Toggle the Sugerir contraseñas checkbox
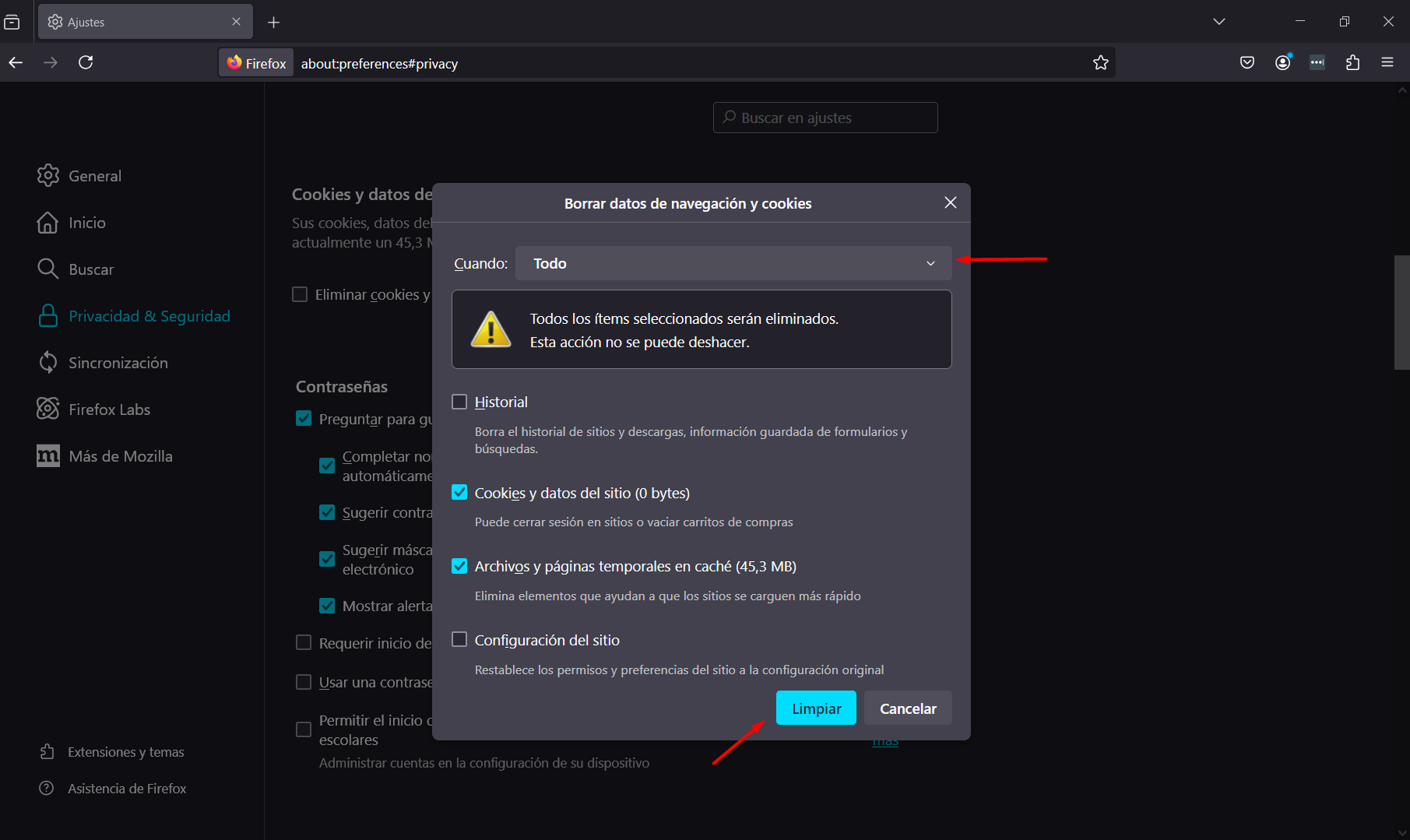Image resolution: width=1410 pixels, height=840 pixels. point(327,512)
